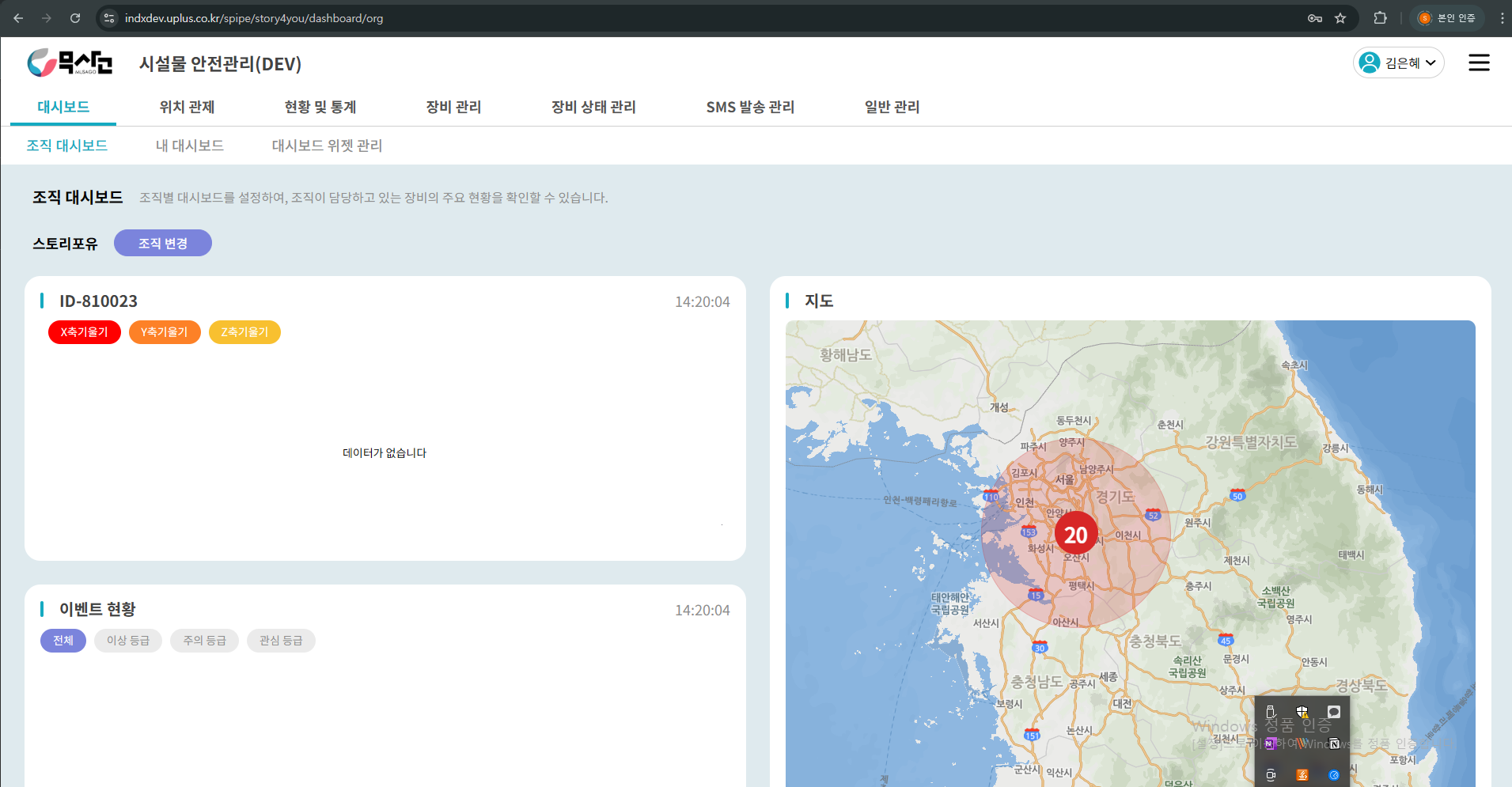Open the browser extensions puzzle icon
This screenshot has height=787, width=1512.
click(x=1380, y=18)
